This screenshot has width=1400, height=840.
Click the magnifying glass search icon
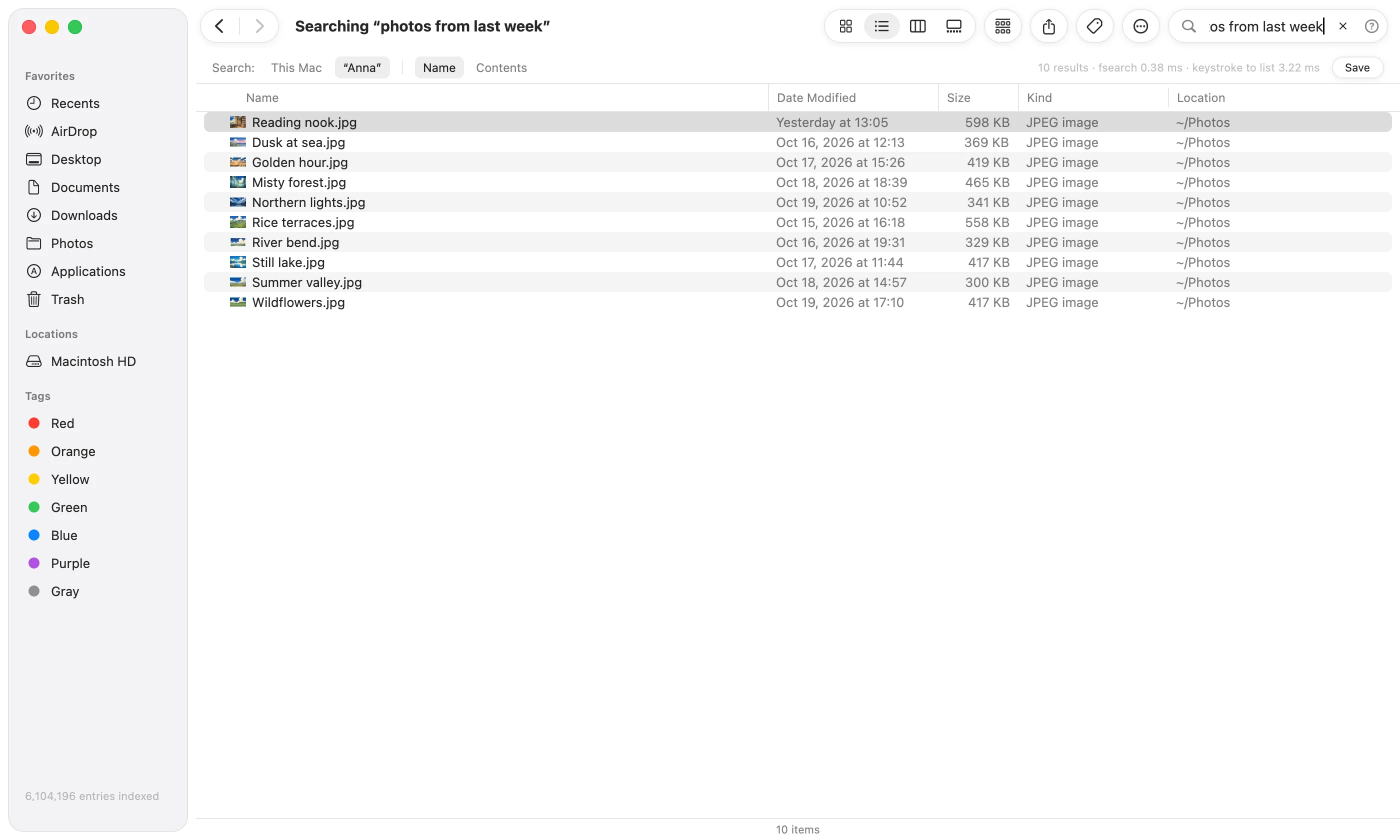[x=1189, y=26]
